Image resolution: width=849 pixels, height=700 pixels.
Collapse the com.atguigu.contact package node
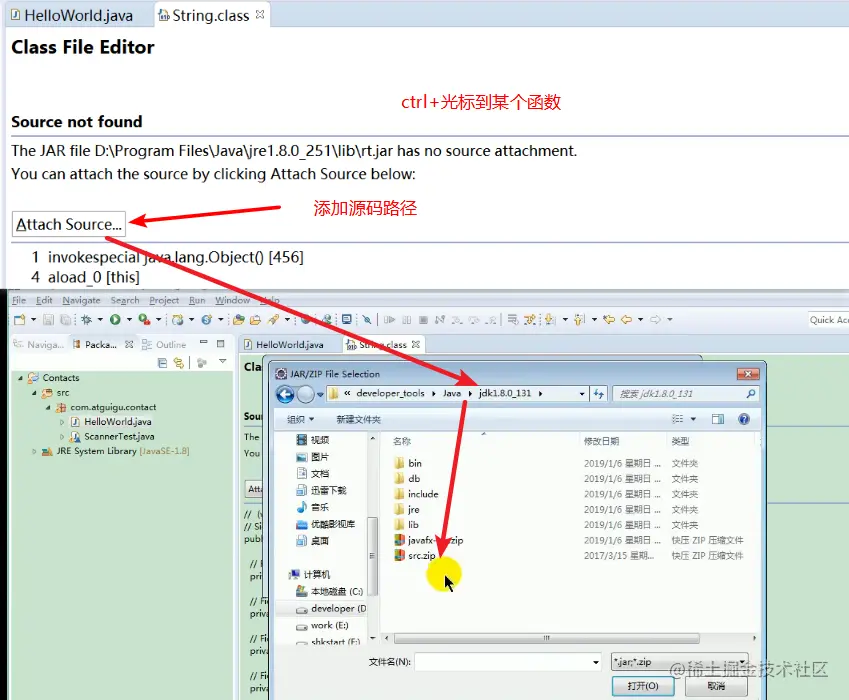tap(48, 407)
